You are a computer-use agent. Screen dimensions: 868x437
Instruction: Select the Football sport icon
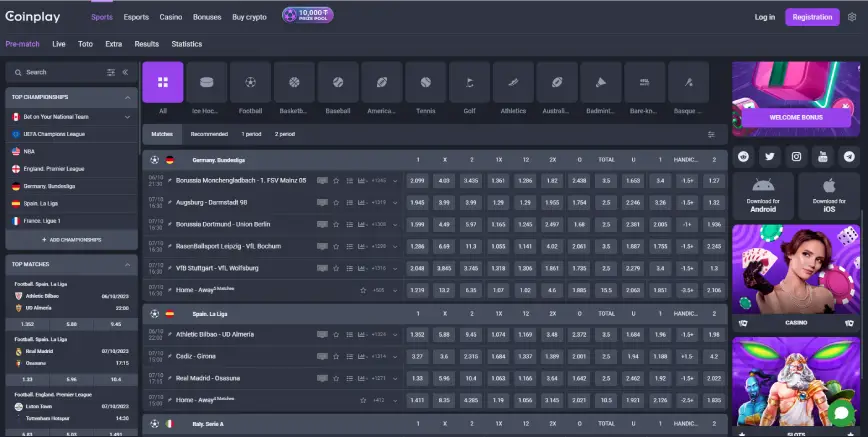[250, 83]
